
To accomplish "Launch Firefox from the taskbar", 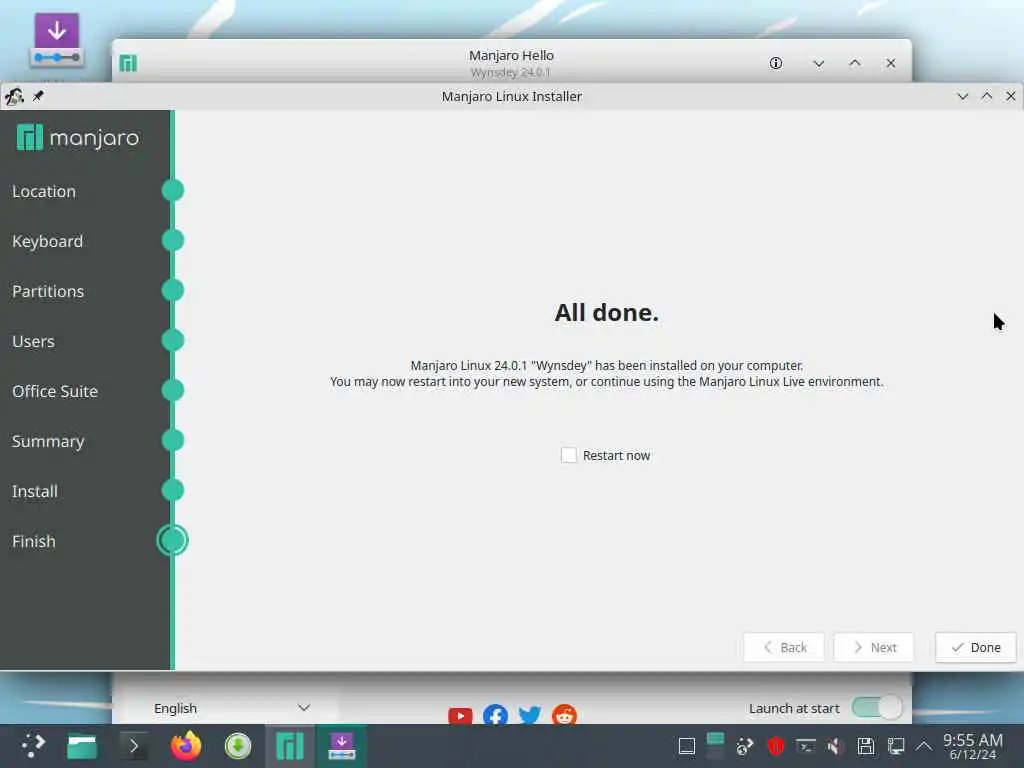I will 186,746.
